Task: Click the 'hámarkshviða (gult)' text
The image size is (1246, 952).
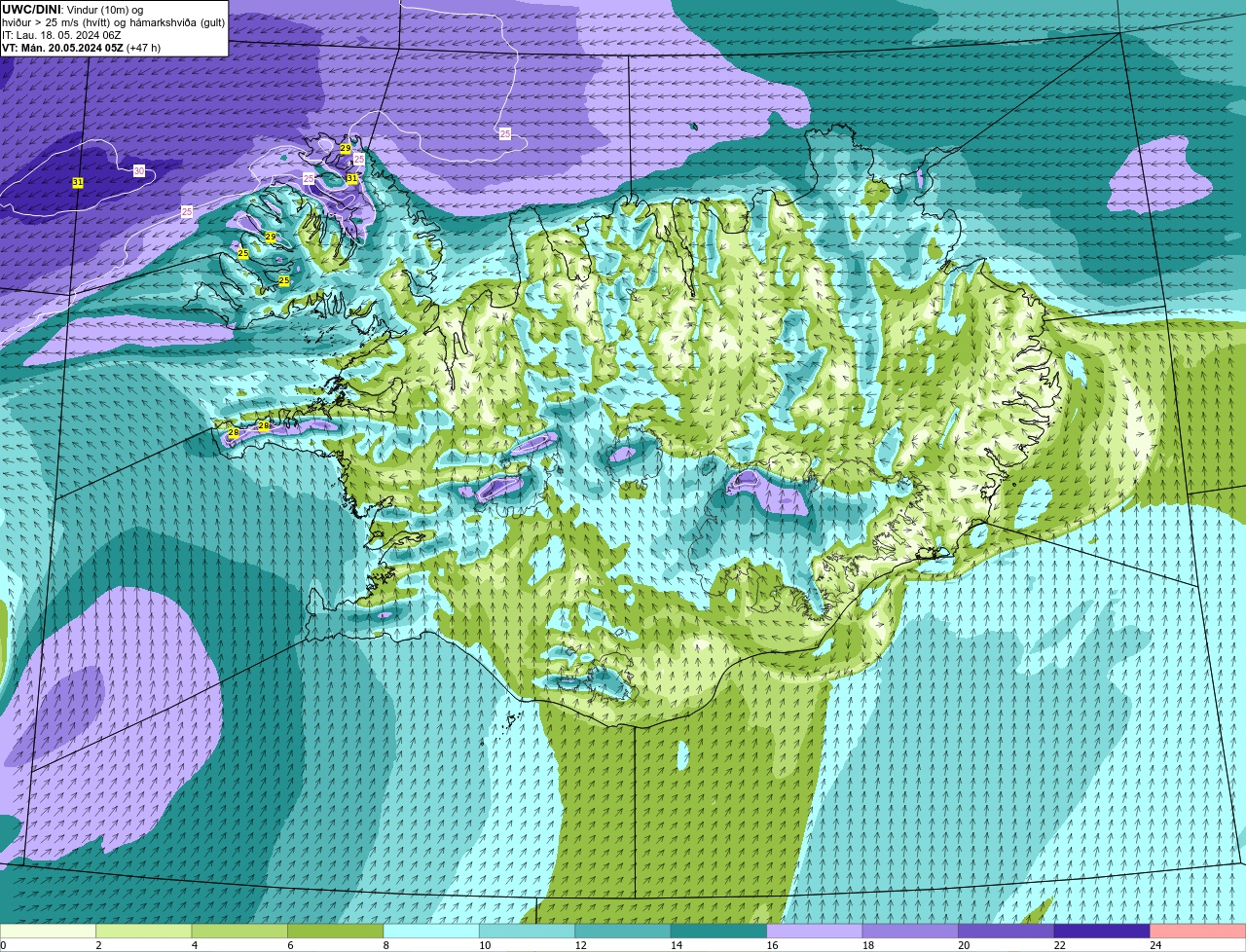Action: tap(179, 21)
